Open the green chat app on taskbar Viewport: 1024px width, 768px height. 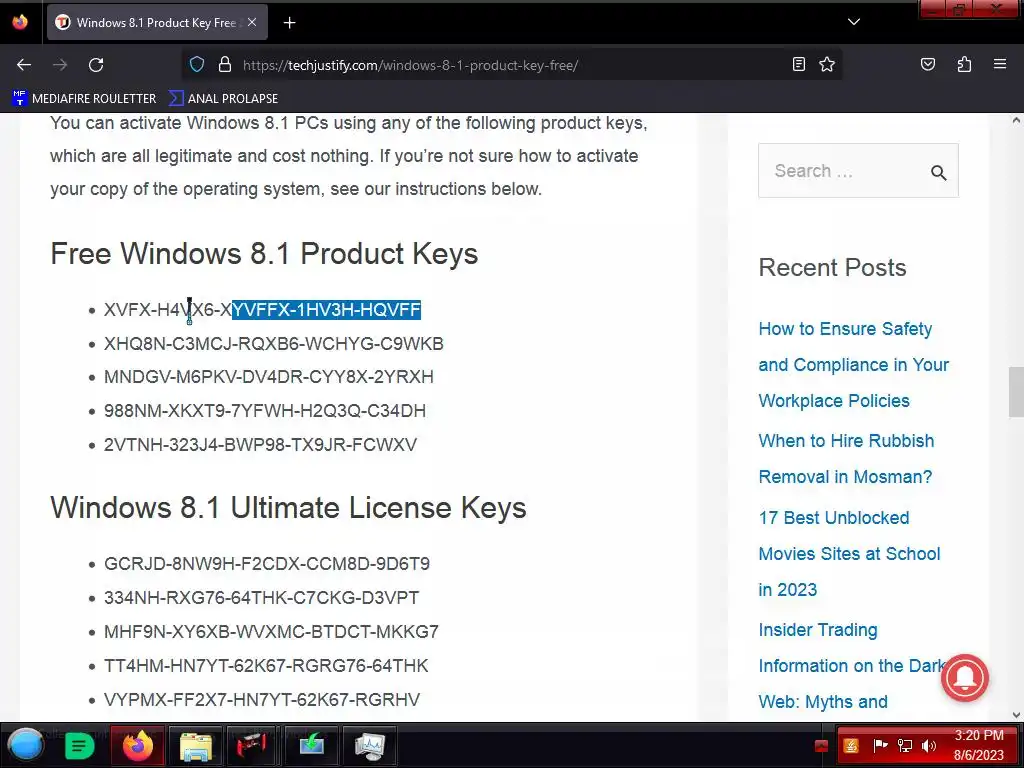(x=79, y=745)
